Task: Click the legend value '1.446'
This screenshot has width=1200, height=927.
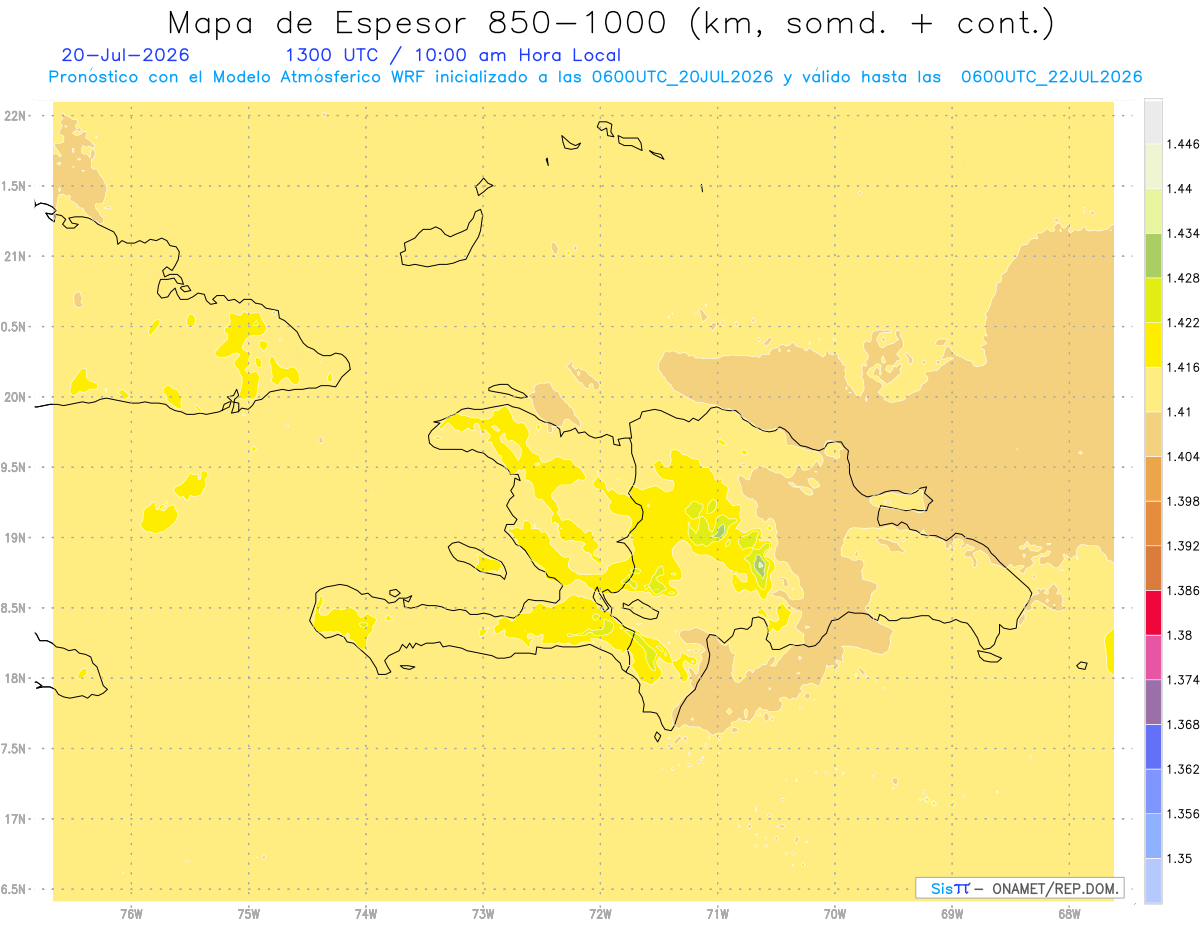Action: [1182, 144]
